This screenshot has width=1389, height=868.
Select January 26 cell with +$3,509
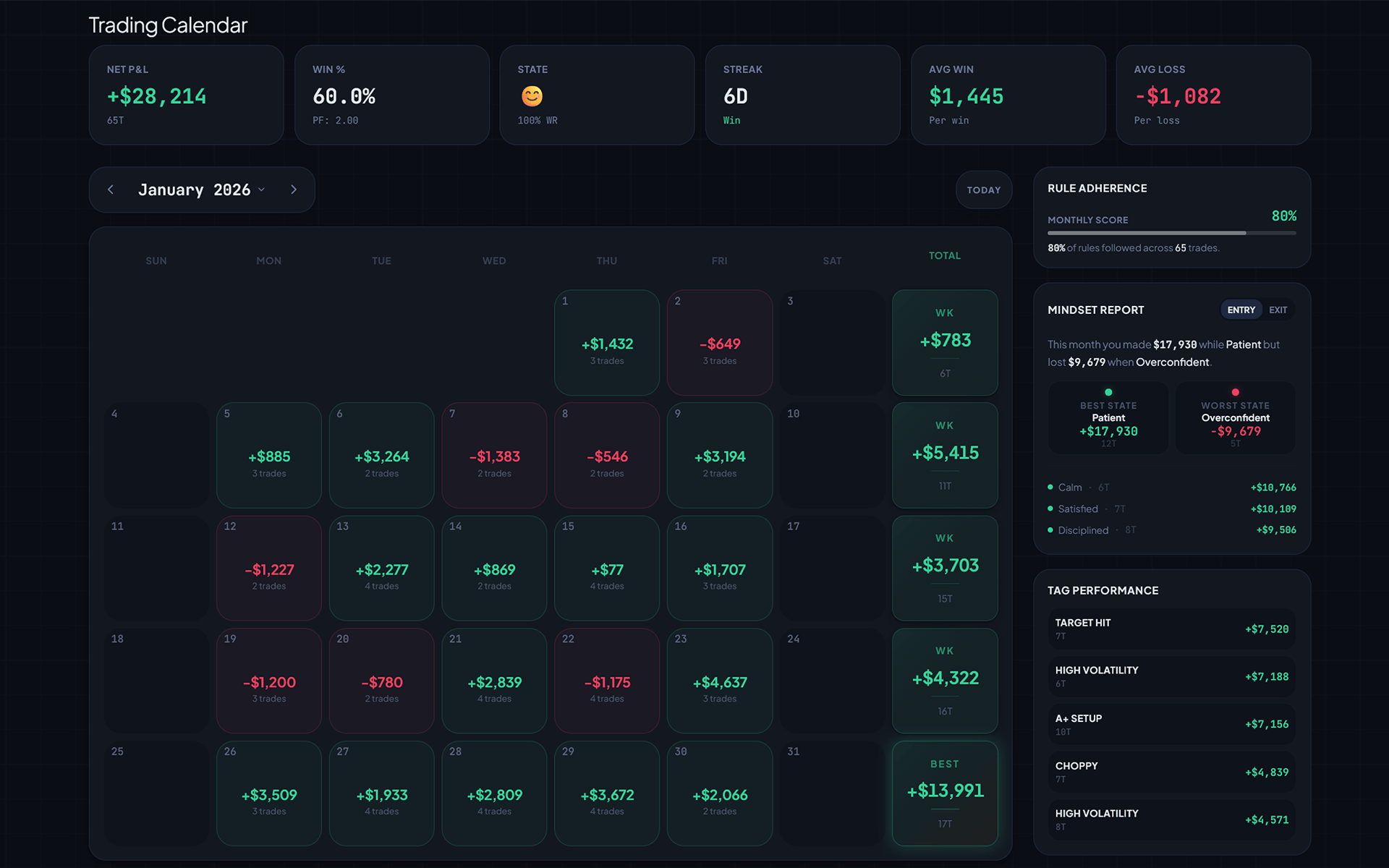pyautogui.click(x=269, y=793)
